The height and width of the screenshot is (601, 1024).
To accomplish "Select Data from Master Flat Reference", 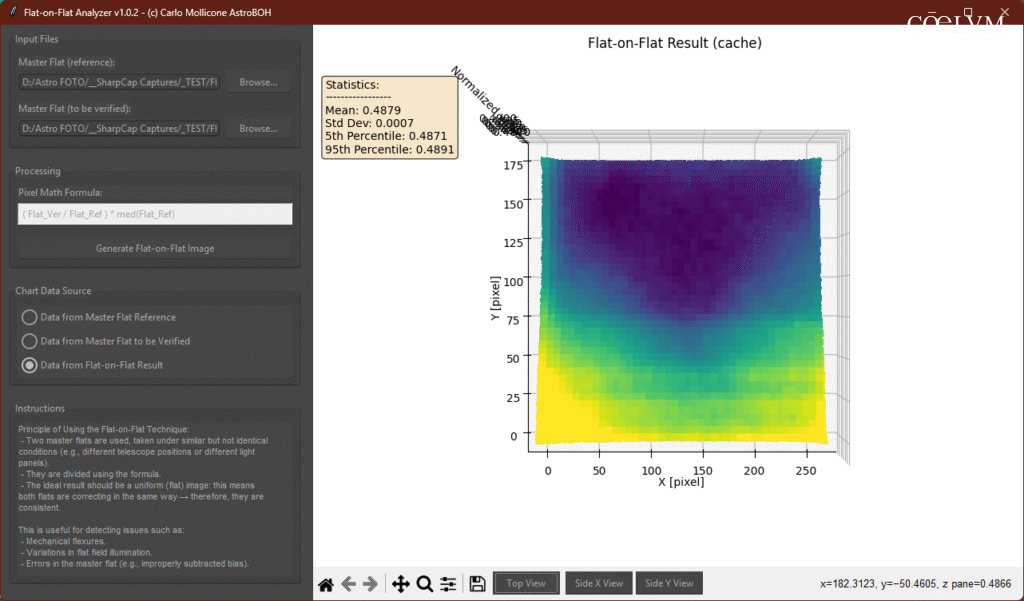I will (x=30, y=317).
